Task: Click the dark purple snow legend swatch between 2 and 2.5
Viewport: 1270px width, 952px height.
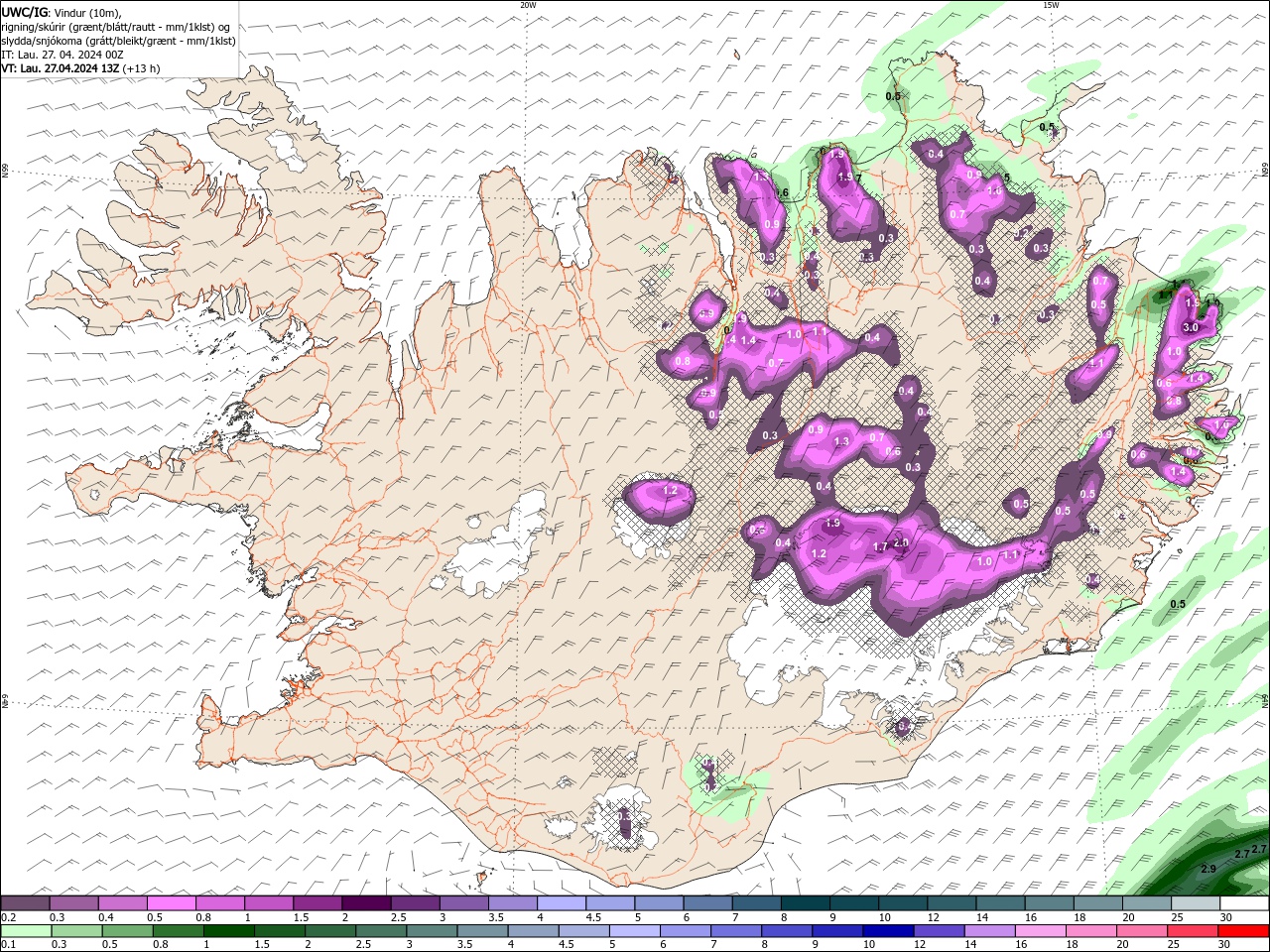Action: coord(365,903)
